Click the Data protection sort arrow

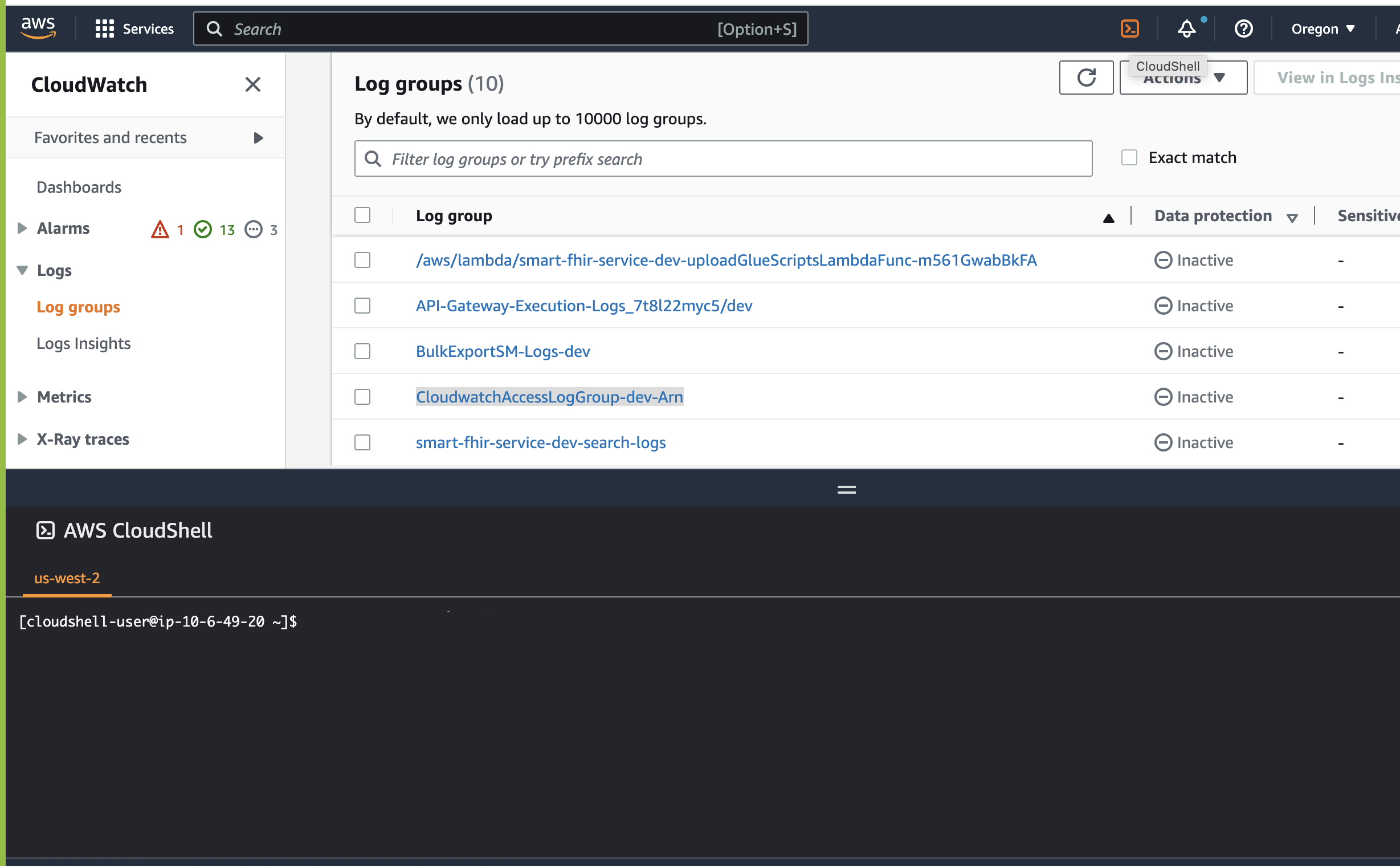[1292, 218]
